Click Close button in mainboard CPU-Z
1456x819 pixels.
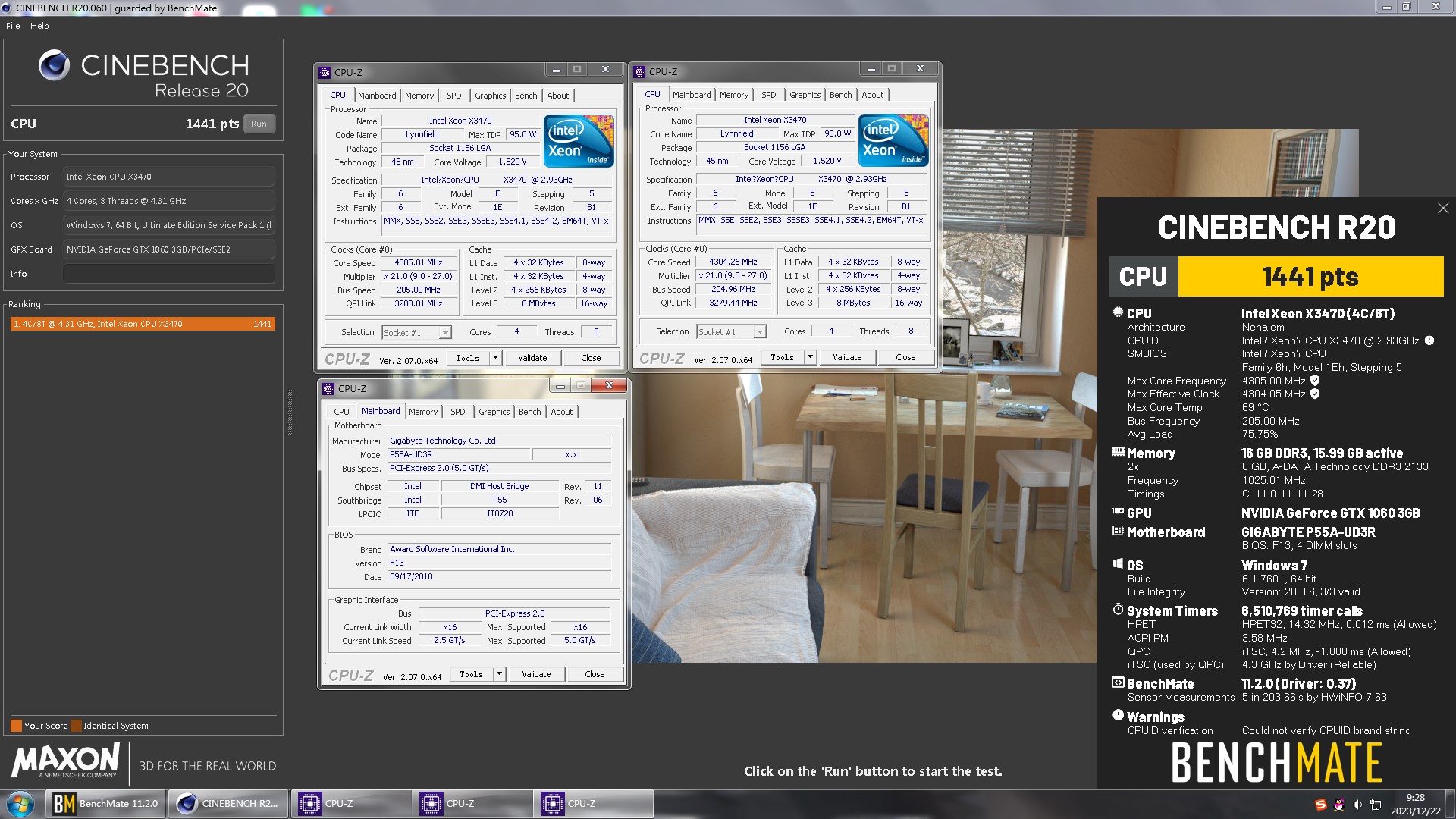[x=595, y=674]
